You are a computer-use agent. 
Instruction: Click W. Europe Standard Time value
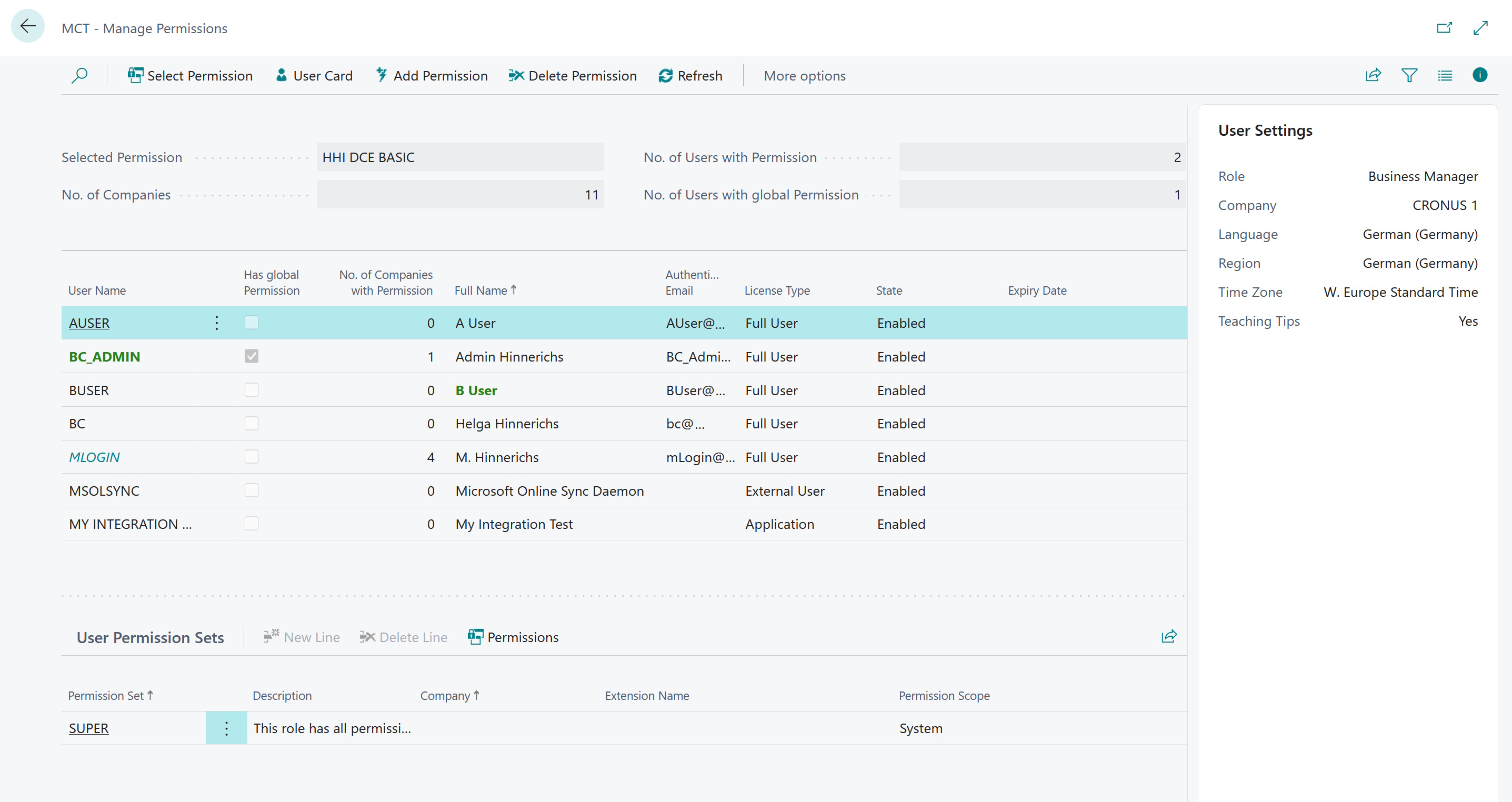point(1400,292)
